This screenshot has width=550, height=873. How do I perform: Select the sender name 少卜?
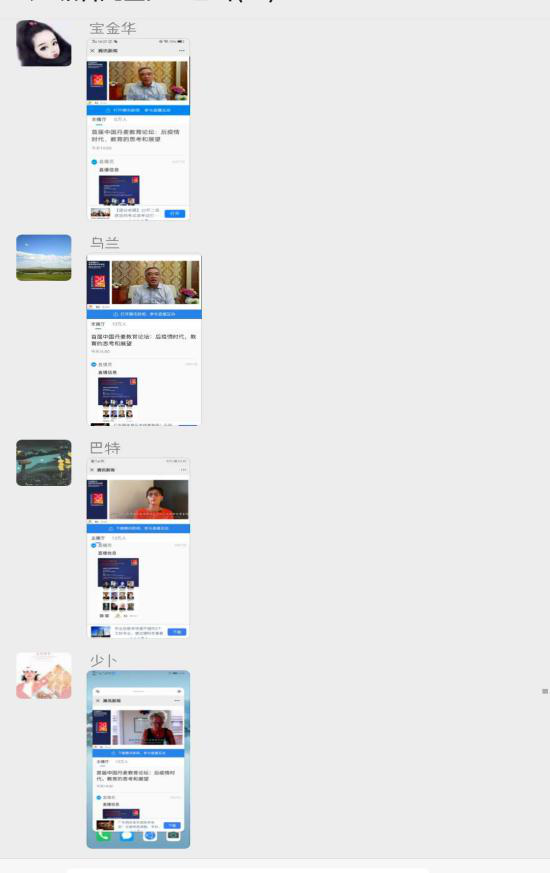pos(104,661)
